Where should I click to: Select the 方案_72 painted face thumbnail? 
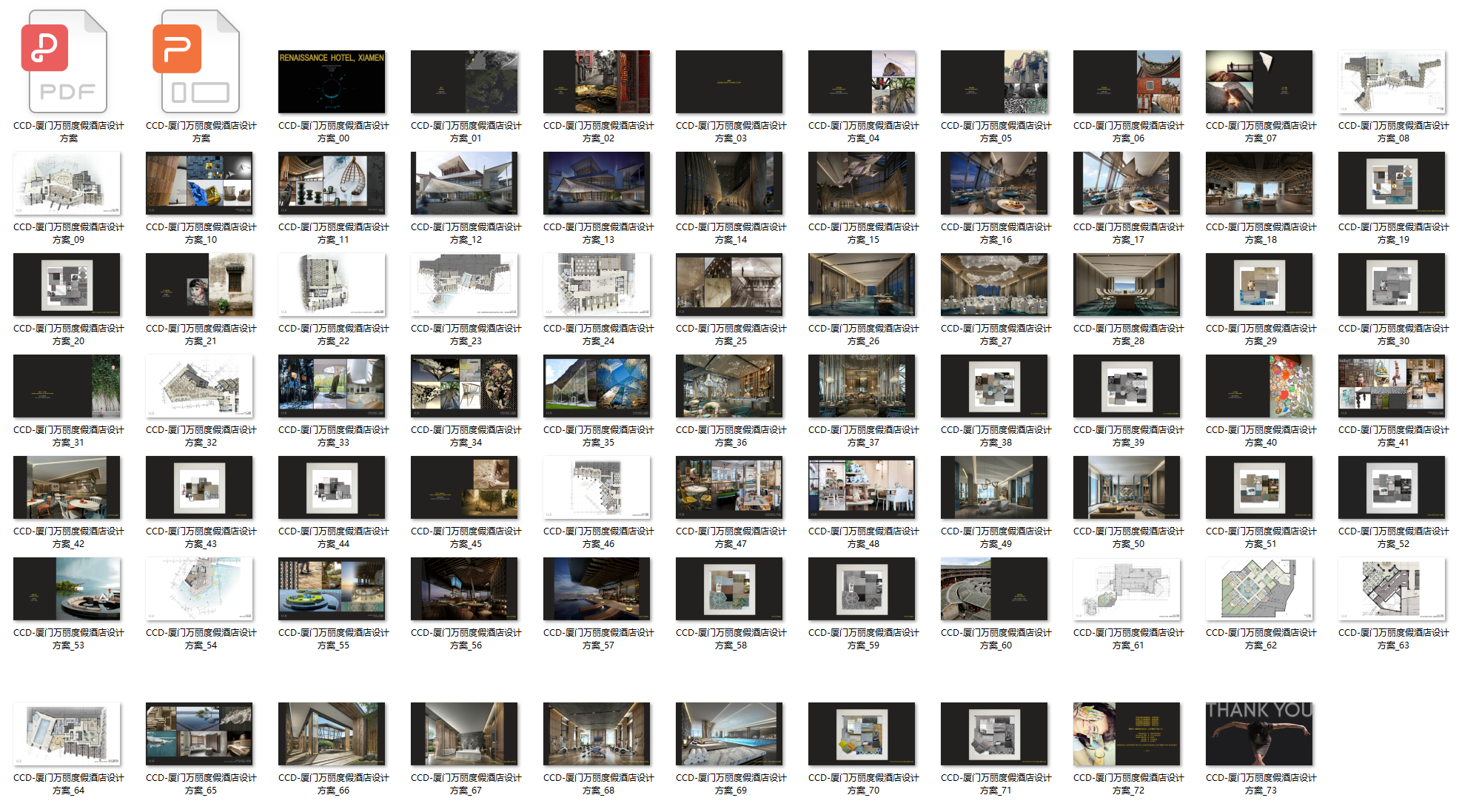point(1127,734)
